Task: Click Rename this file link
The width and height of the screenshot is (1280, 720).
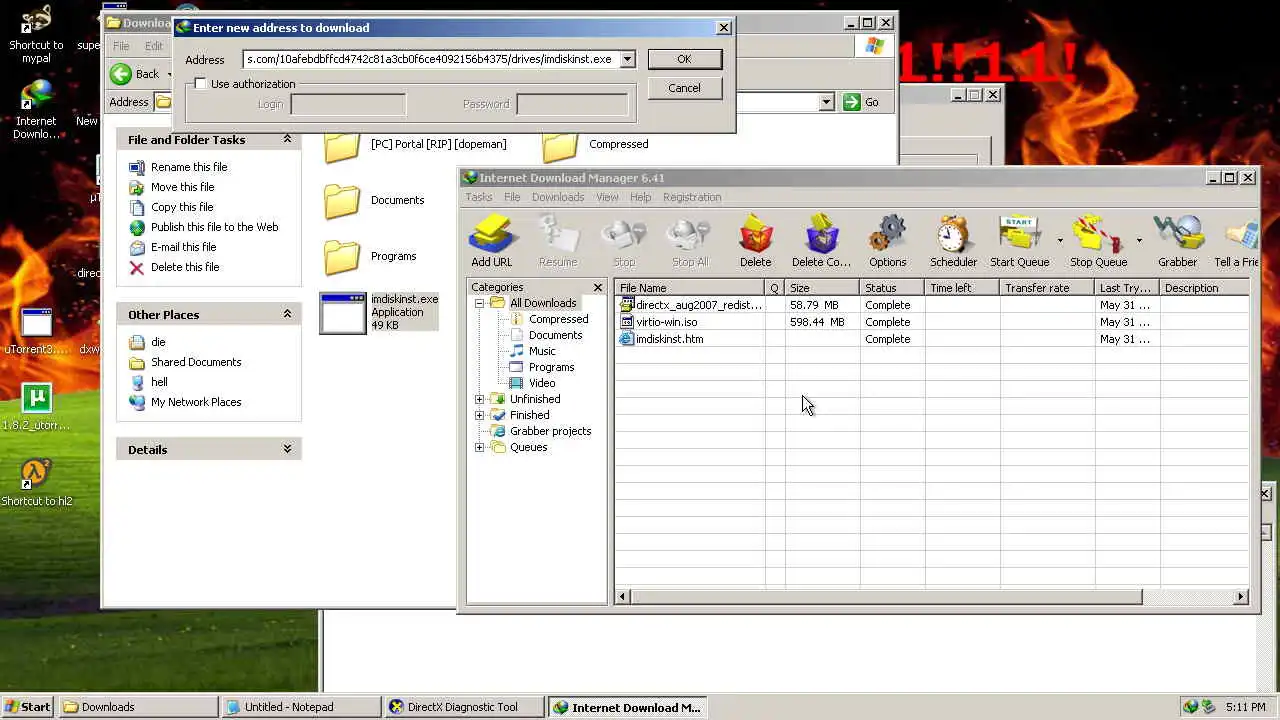Action: (x=189, y=167)
